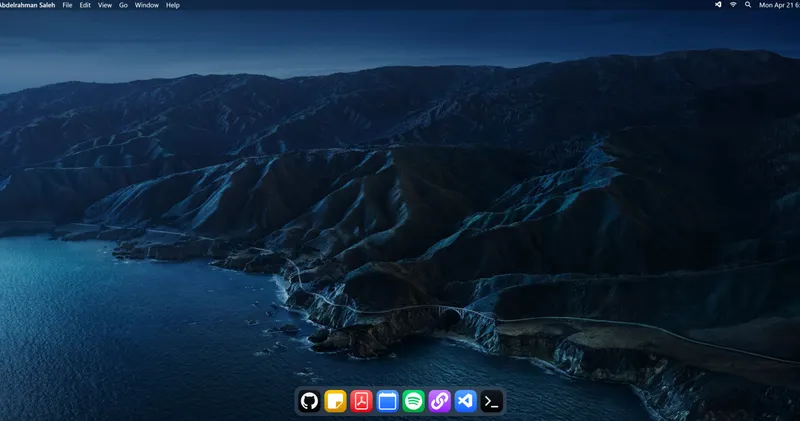Viewport: 800px width, 421px height.
Task: Open GitHub from the dock
Action: pos(309,401)
